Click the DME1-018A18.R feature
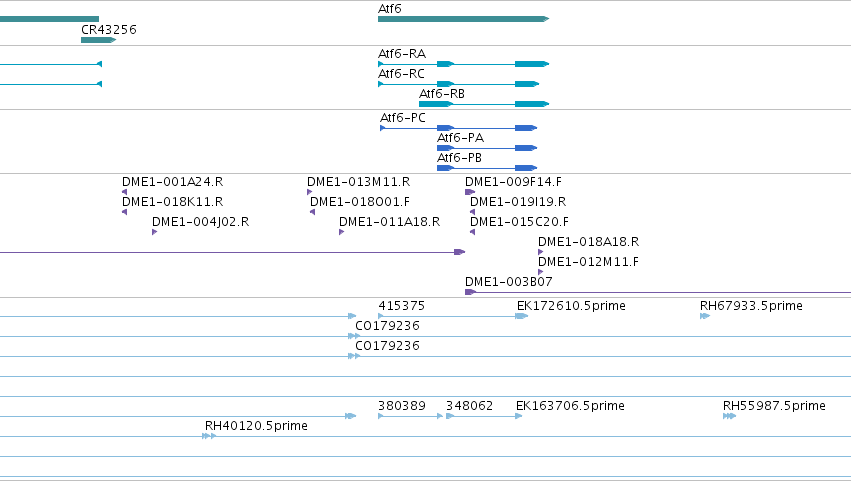Screen dimensions: 851x481 pos(541,252)
